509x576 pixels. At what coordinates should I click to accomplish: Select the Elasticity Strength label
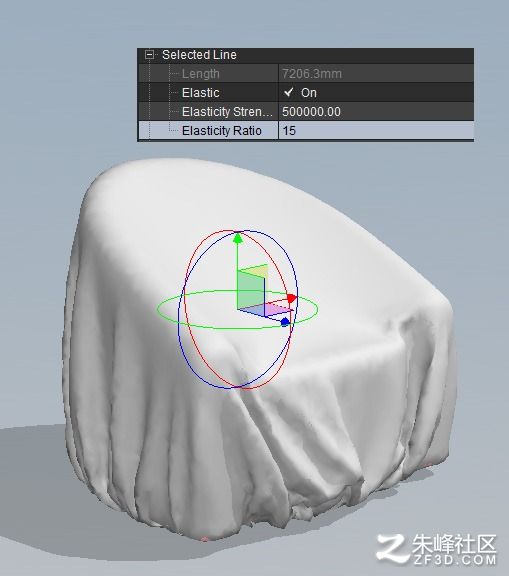click(227, 112)
